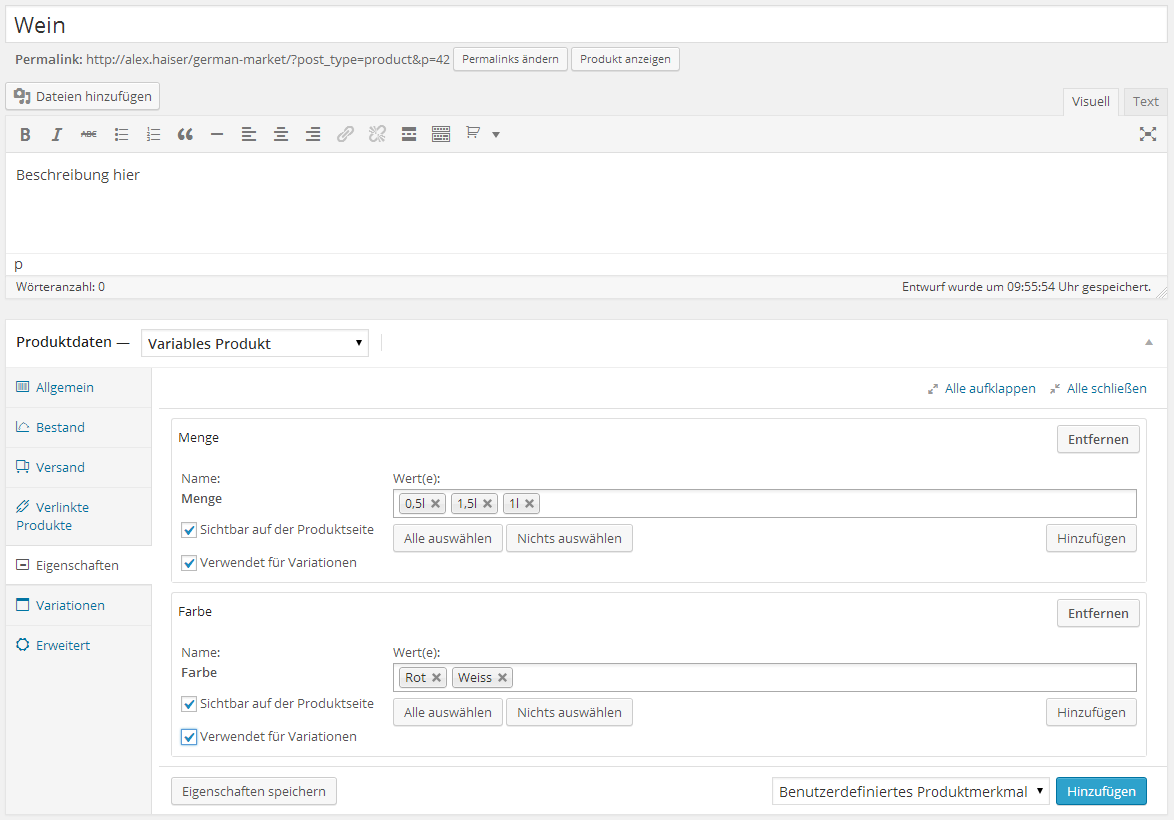
Task: Toggle bold formatting in the editor
Action: tap(26, 135)
